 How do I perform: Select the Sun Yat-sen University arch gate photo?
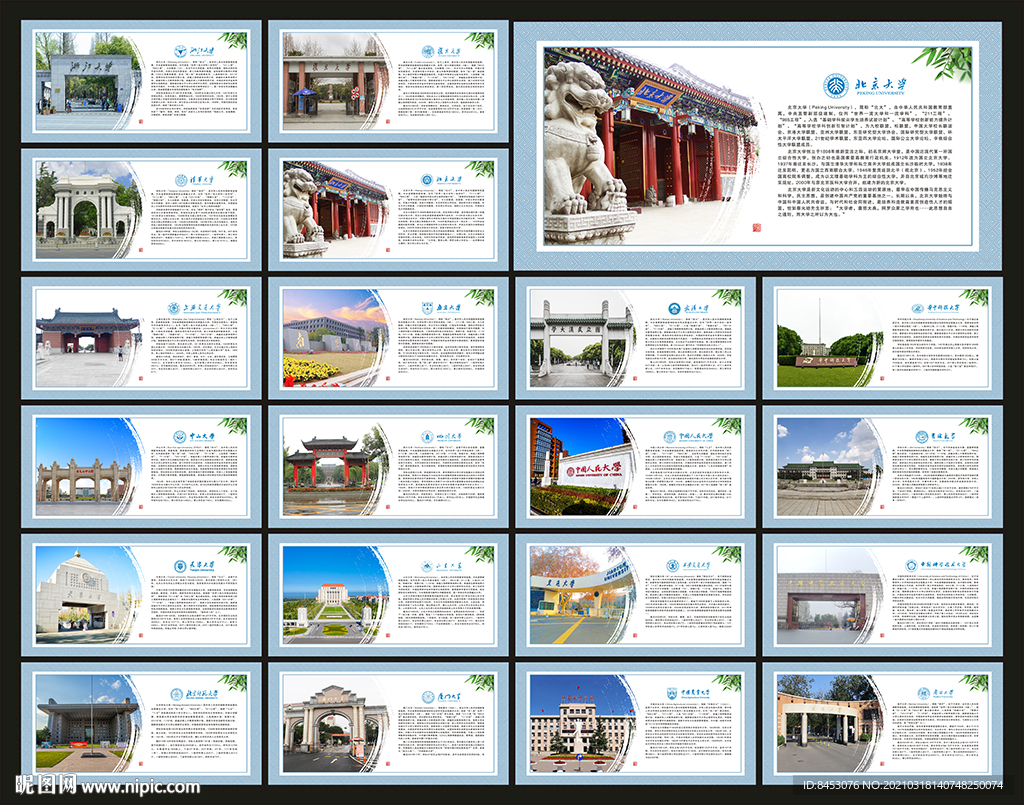click(x=89, y=467)
